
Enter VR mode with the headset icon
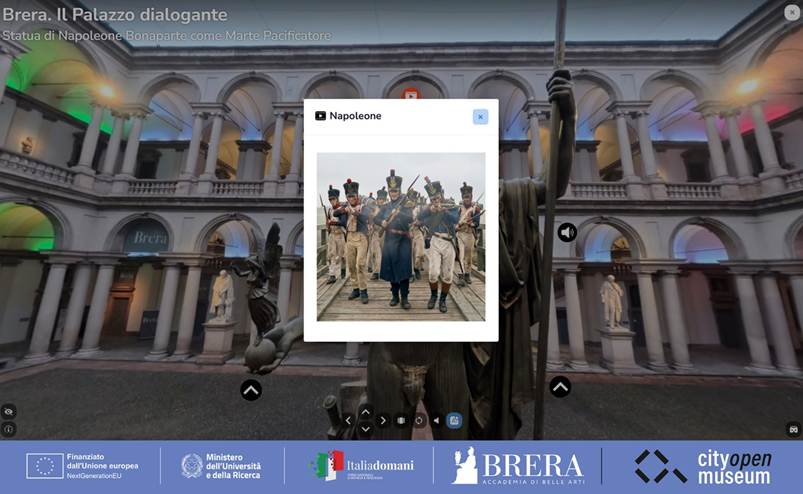(x=794, y=429)
